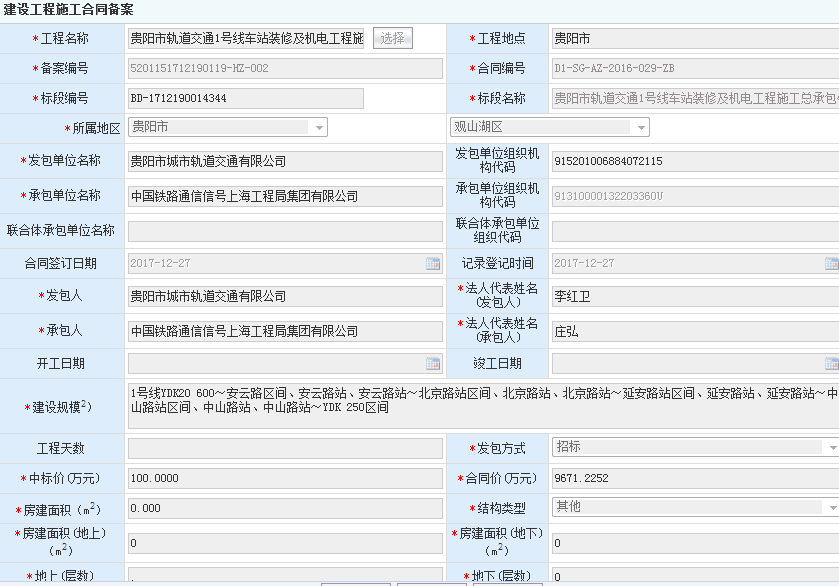Click the 发包单位组织机构代码 field

coord(694,161)
